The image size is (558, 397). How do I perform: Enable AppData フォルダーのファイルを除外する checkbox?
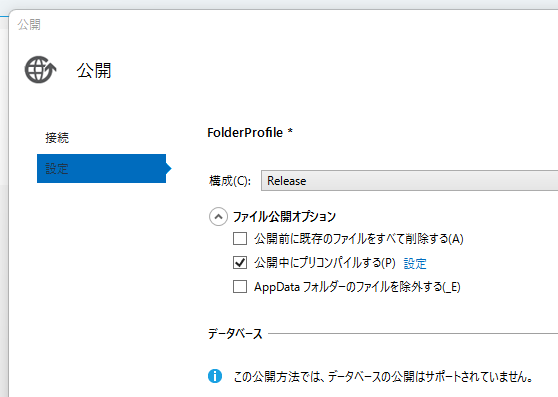pos(240,286)
